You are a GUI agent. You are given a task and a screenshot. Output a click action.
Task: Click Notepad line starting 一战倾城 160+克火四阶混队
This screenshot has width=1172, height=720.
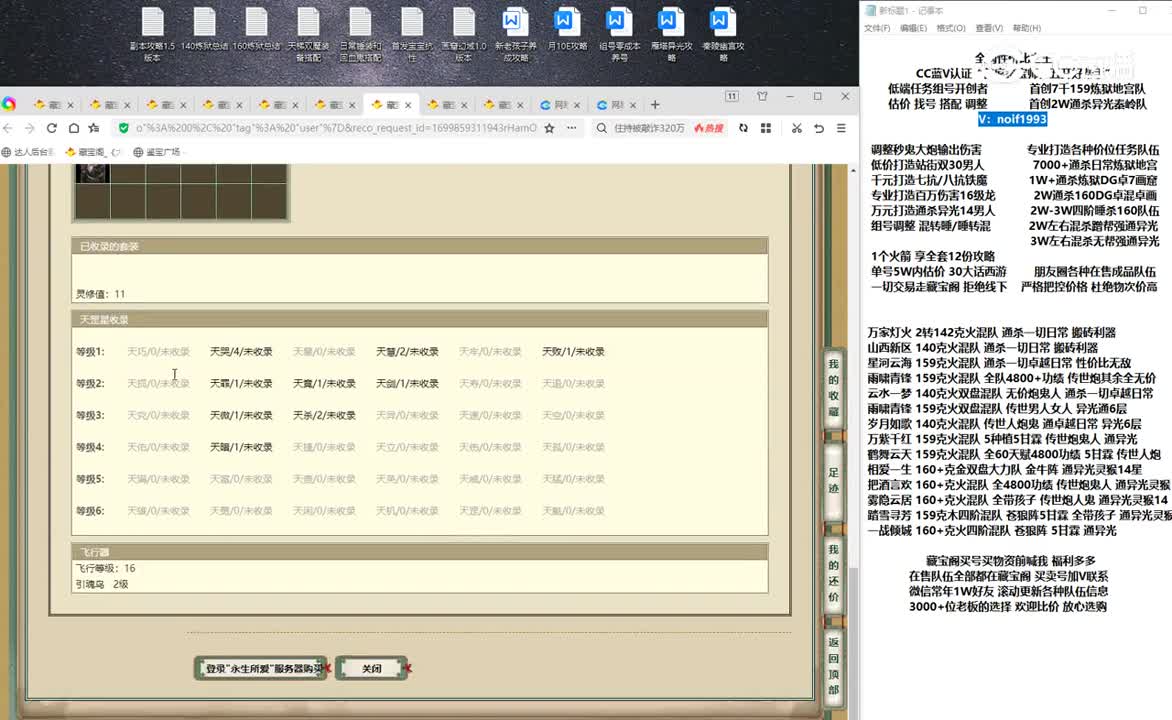pyautogui.click(x=992, y=530)
